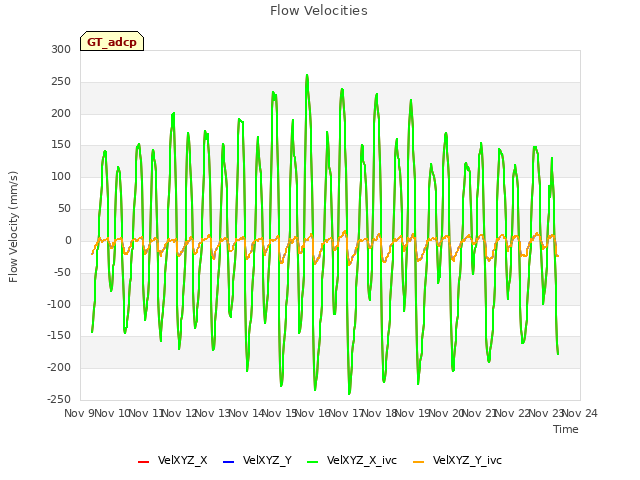Click the 50 y-axis tick label
Image resolution: width=640 pixels, height=480 pixels.
coord(64,209)
